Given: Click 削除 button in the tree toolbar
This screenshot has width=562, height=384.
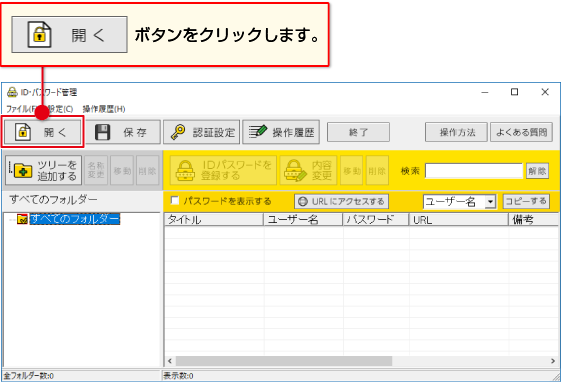Looking at the screenshot, I should [x=147, y=170].
